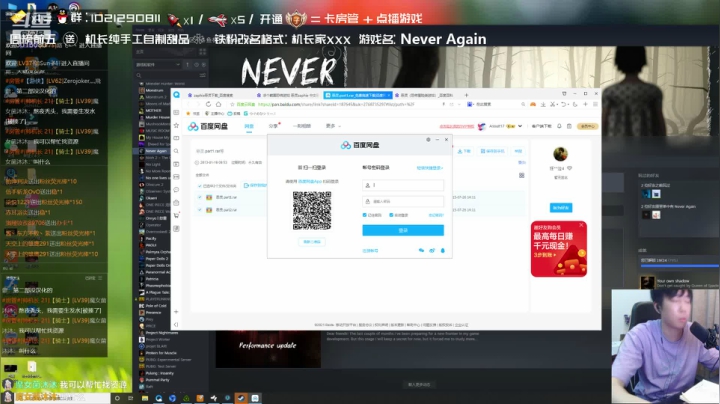720x404 pixels.
Task: Expand the 更多 dropdown in Netdisk navigation
Action: (333, 126)
